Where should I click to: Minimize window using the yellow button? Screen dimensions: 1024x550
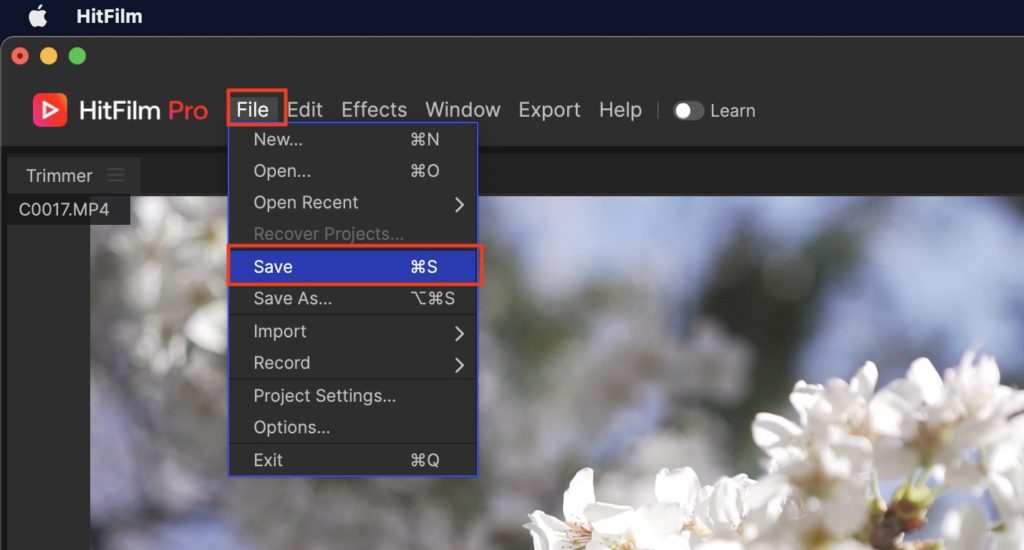[49, 56]
